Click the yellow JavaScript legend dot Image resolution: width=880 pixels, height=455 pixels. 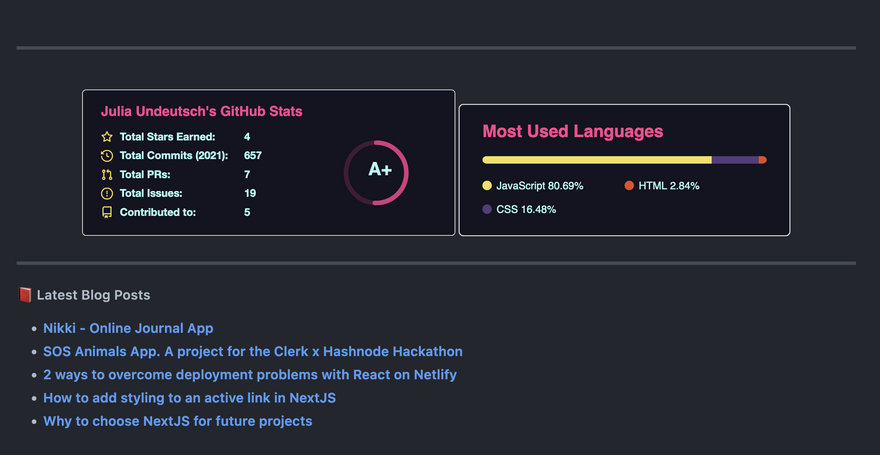tap(487, 186)
